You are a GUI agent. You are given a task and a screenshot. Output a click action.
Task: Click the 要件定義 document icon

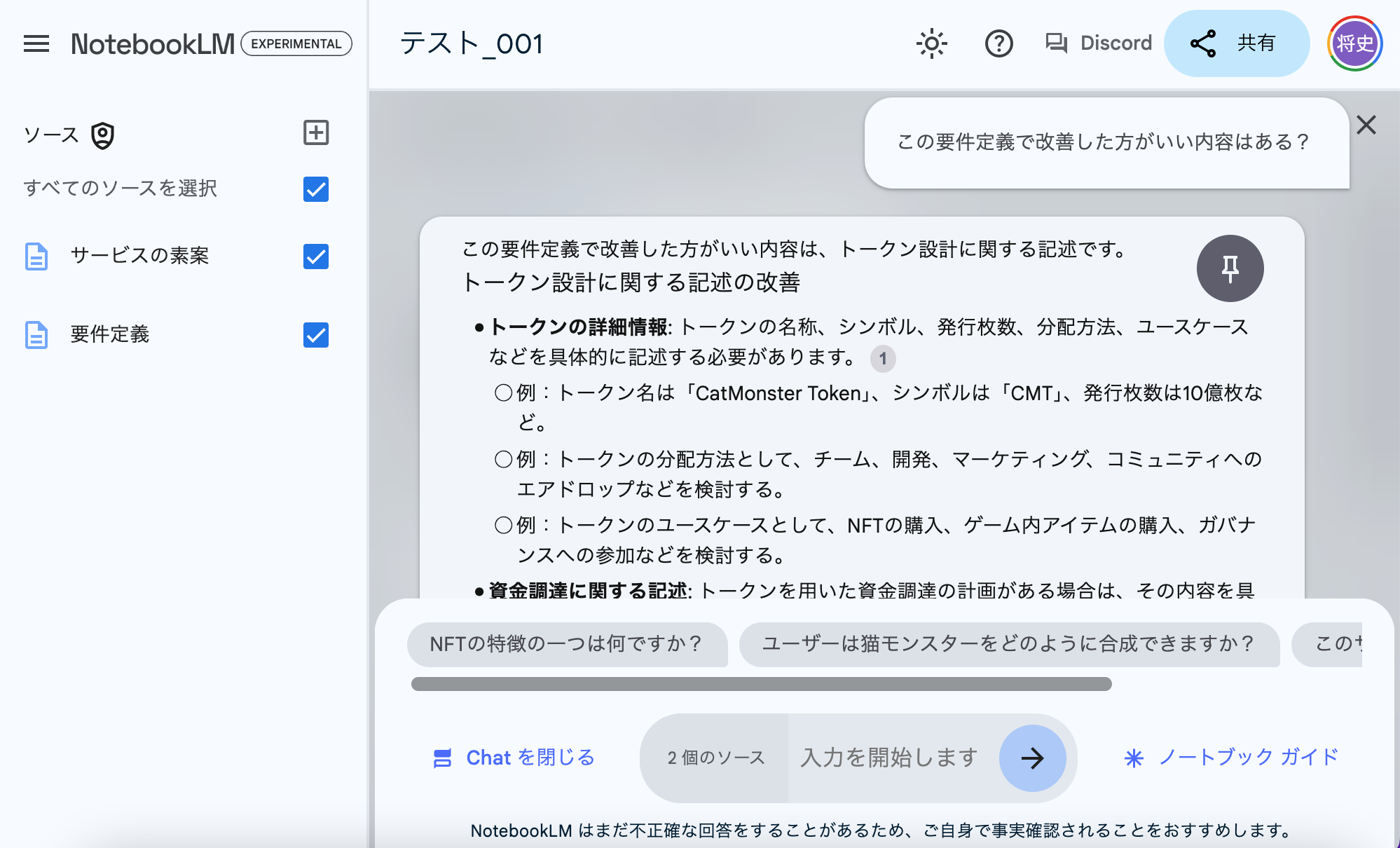point(36,335)
